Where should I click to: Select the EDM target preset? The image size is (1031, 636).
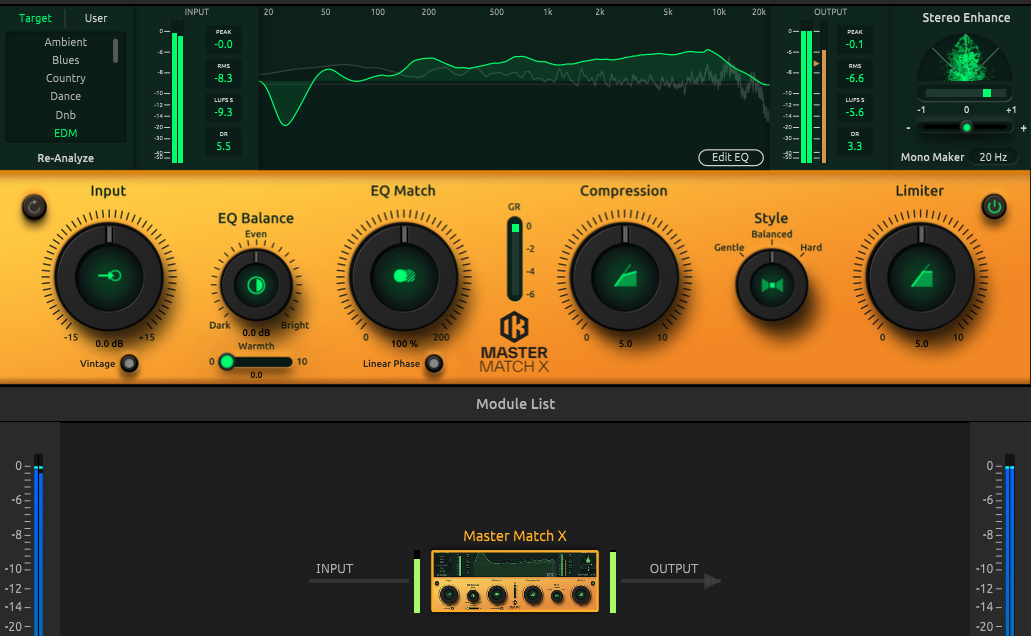tap(66, 133)
